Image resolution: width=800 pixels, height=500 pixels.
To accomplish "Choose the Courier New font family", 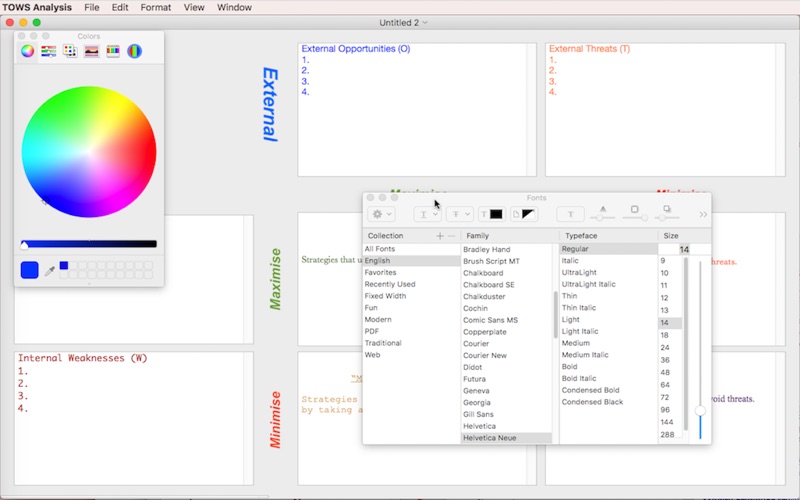I will pyautogui.click(x=507, y=355).
